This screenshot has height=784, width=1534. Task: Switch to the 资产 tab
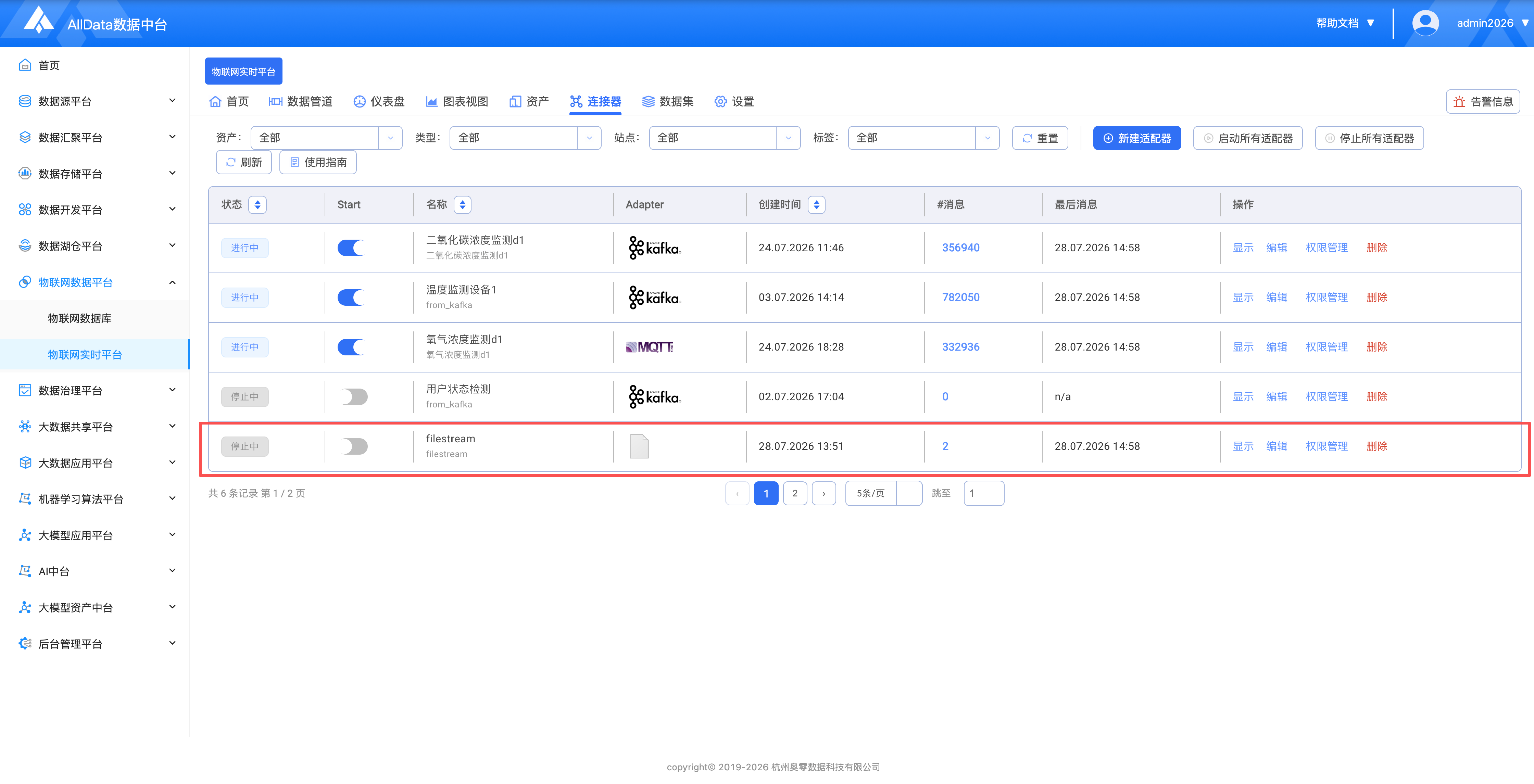click(x=529, y=102)
